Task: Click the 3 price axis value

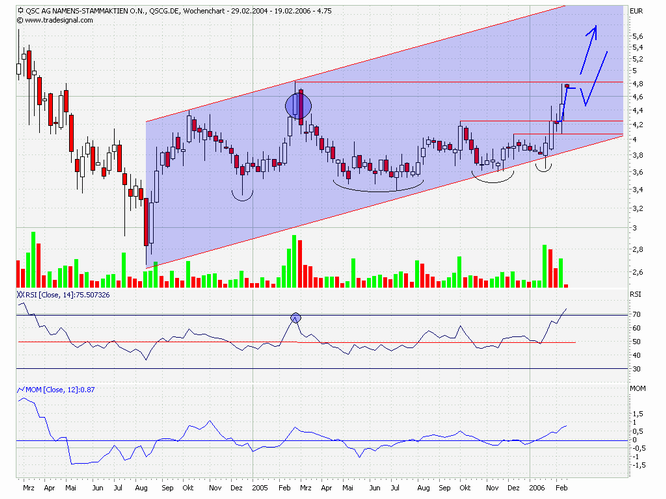Action: (x=635, y=228)
